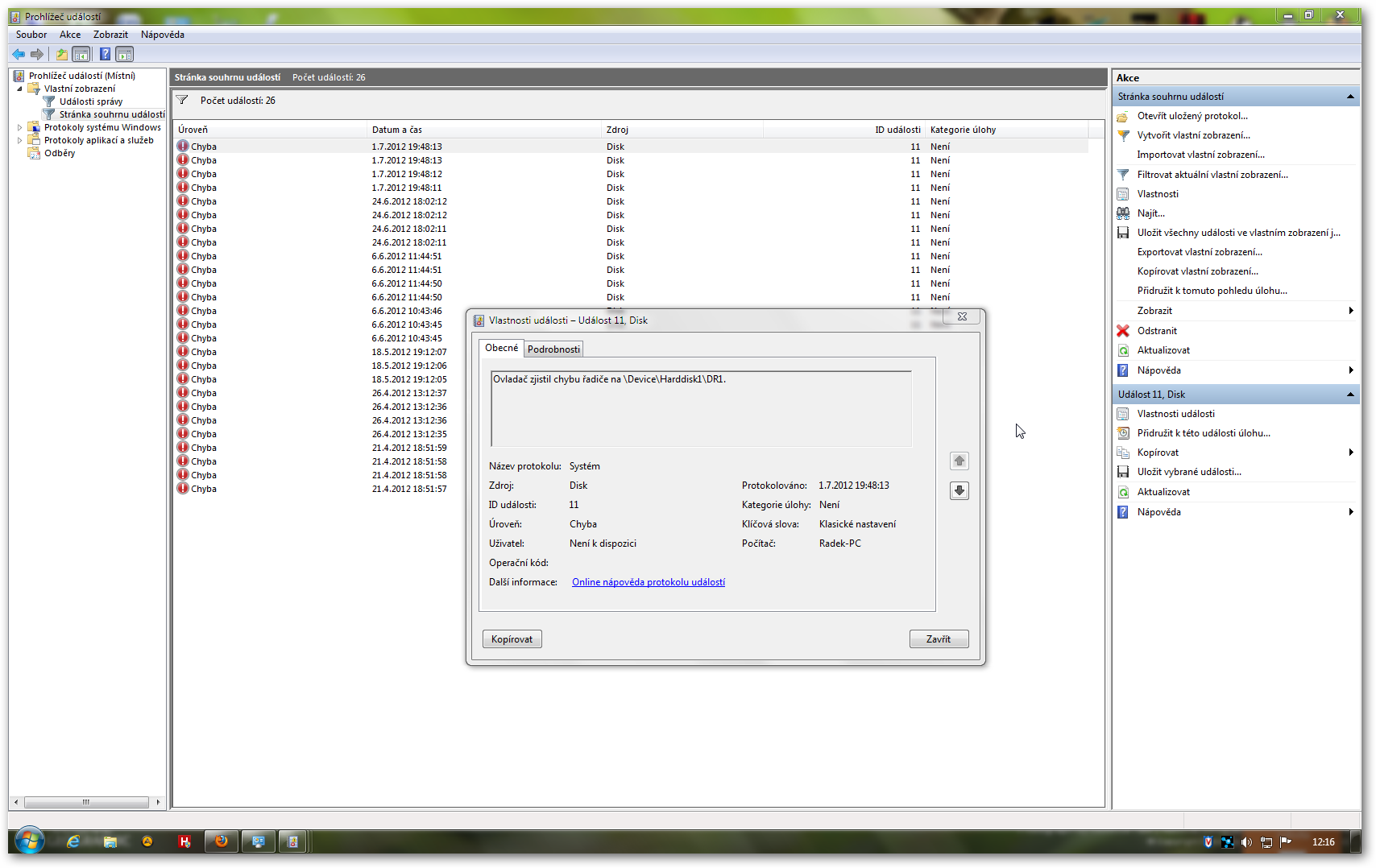Open the 'Zobrazit' submenu arrow in Akce pane

1351,311
